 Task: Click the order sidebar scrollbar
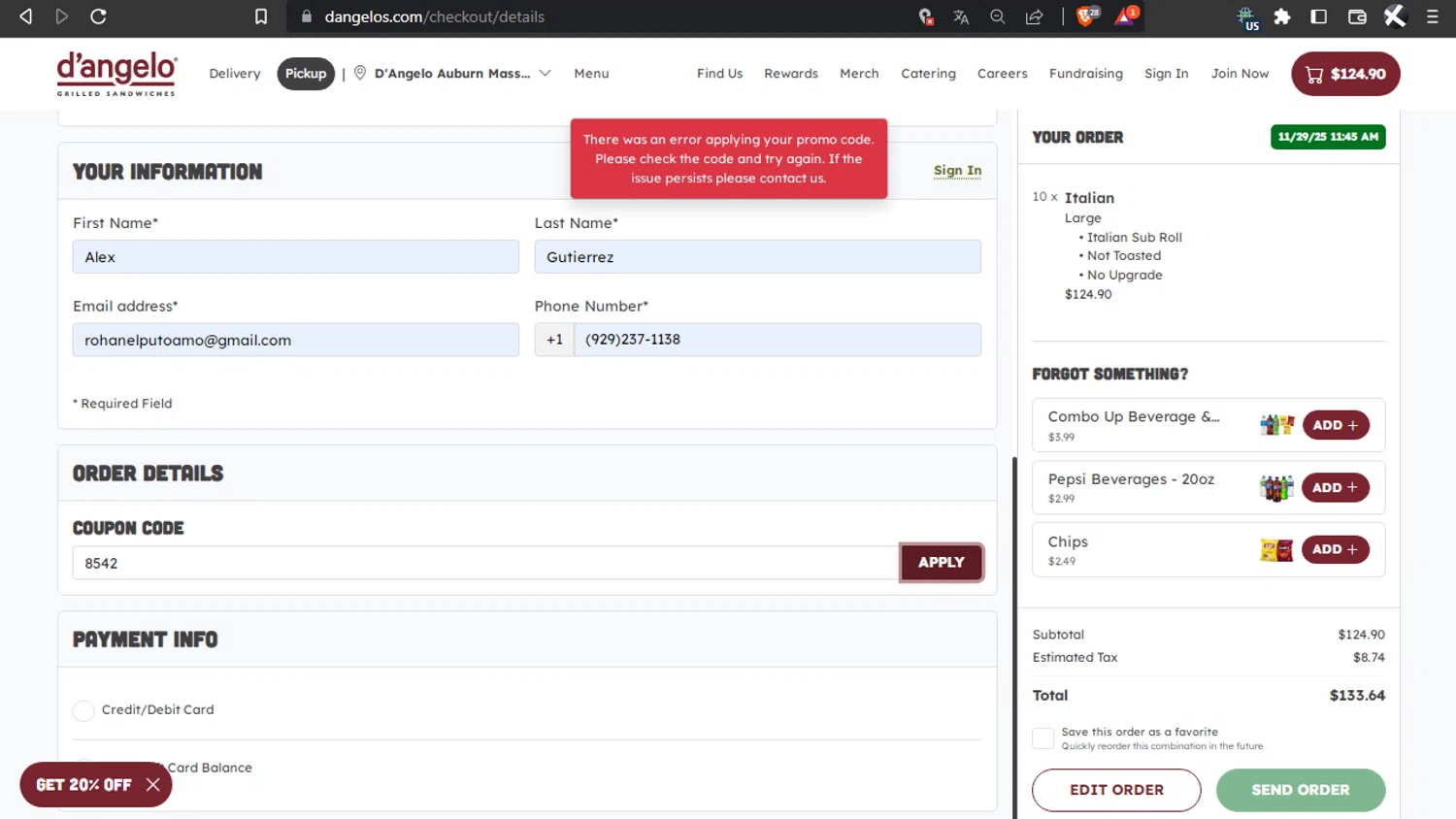pyautogui.click(x=1015, y=637)
